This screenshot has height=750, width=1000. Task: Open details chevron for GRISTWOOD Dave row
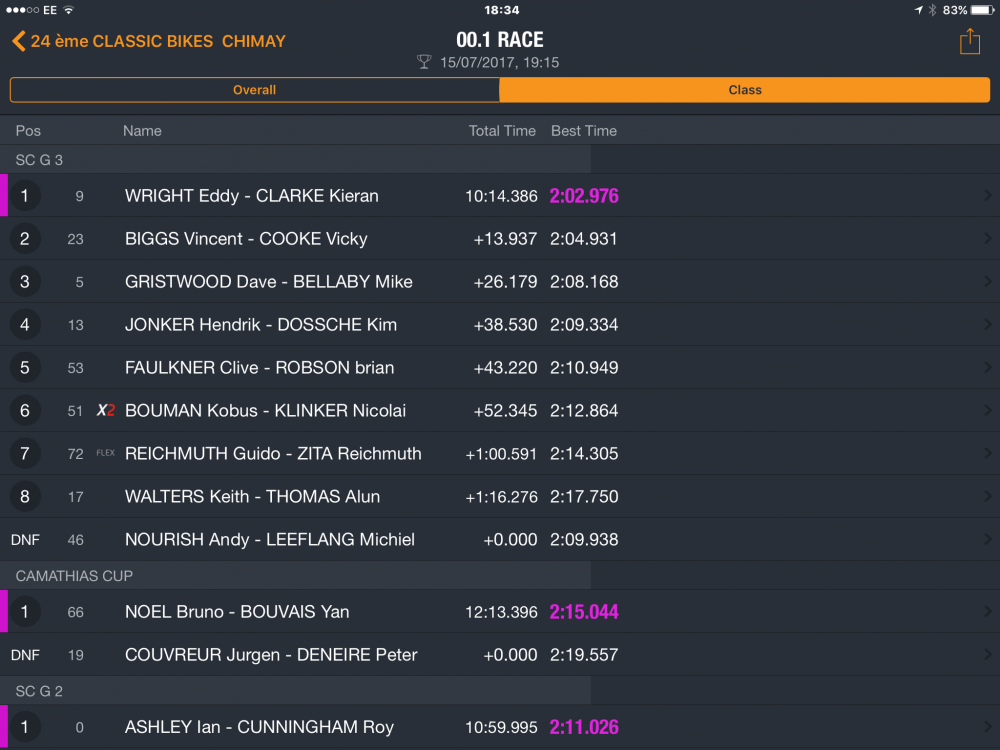coord(987,281)
